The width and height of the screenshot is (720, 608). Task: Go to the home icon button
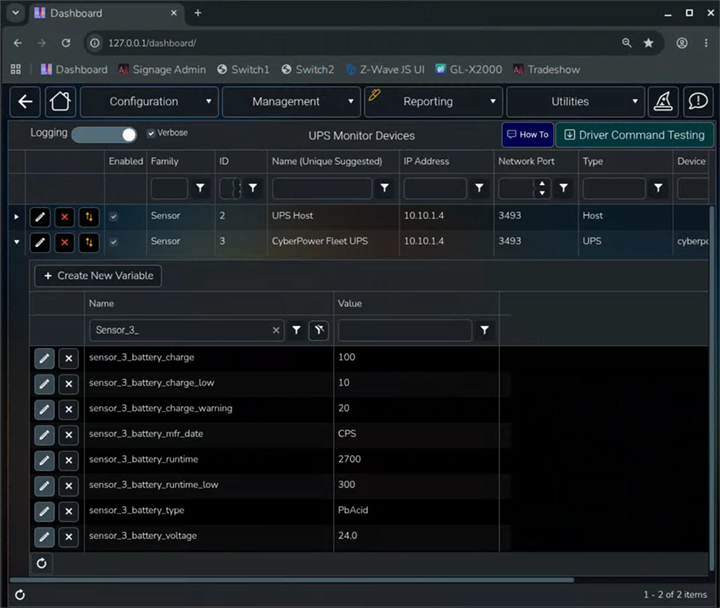click(x=60, y=101)
